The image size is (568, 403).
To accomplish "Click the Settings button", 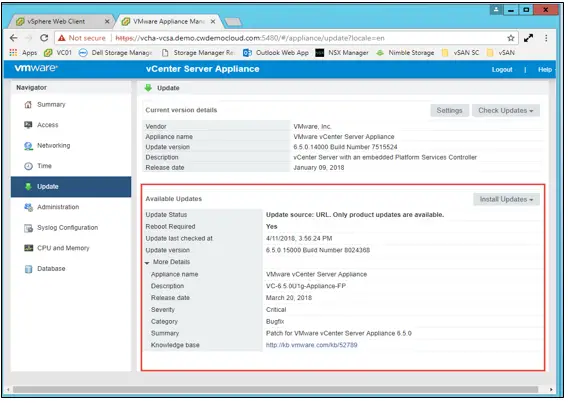I will coord(450,111).
